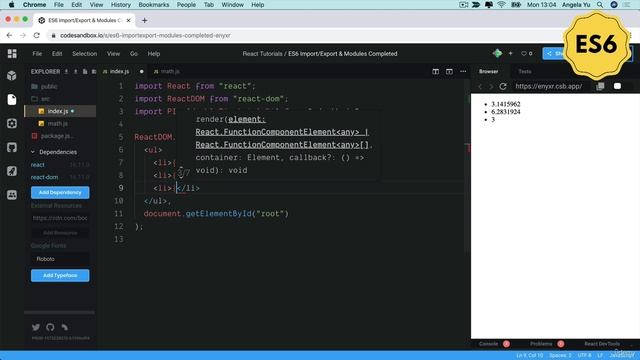This screenshot has width=640, height=360.
Task: Open the History menu in the macOS menu bar
Action: tap(121, 5)
